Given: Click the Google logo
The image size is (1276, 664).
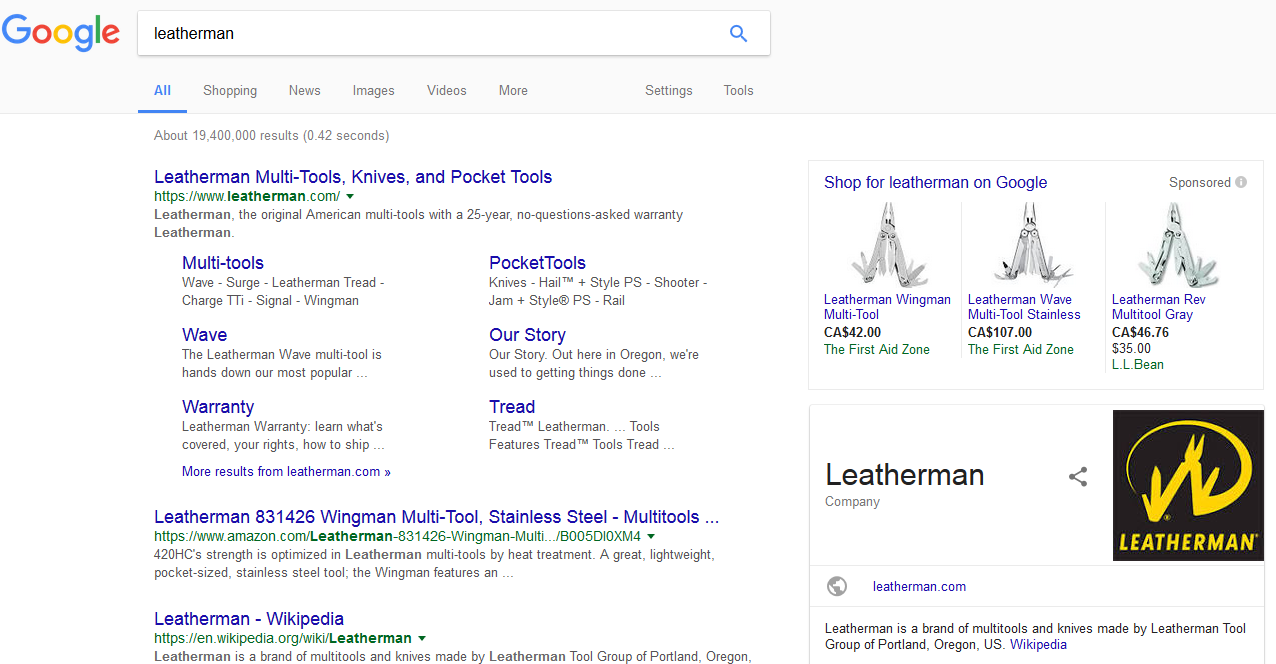Looking at the screenshot, I should [x=61, y=32].
